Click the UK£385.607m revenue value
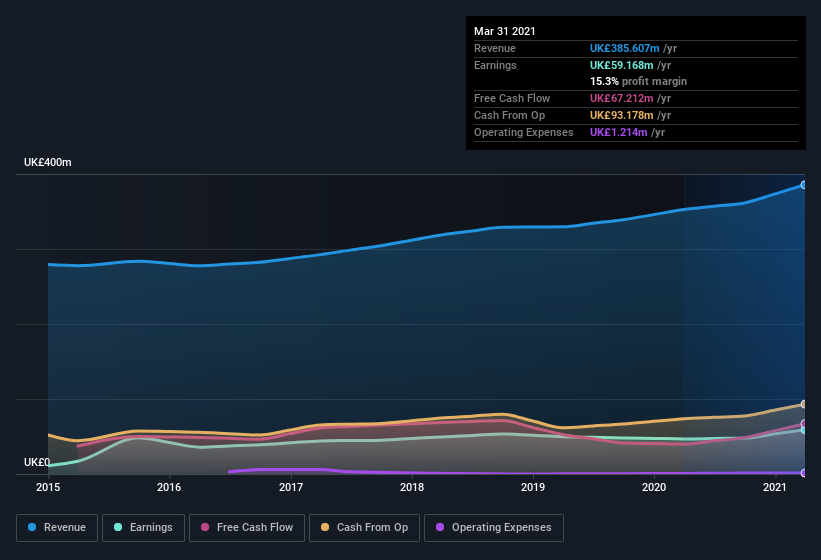 tap(625, 48)
